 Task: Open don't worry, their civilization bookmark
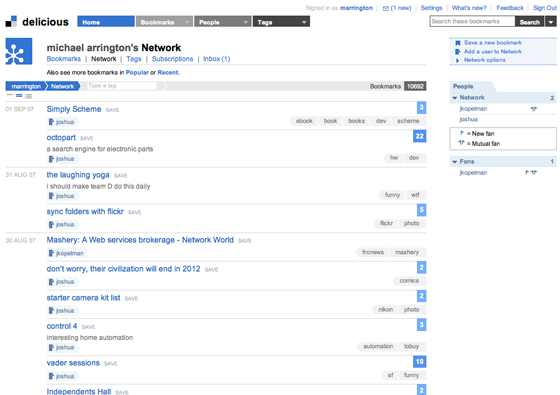(x=123, y=269)
